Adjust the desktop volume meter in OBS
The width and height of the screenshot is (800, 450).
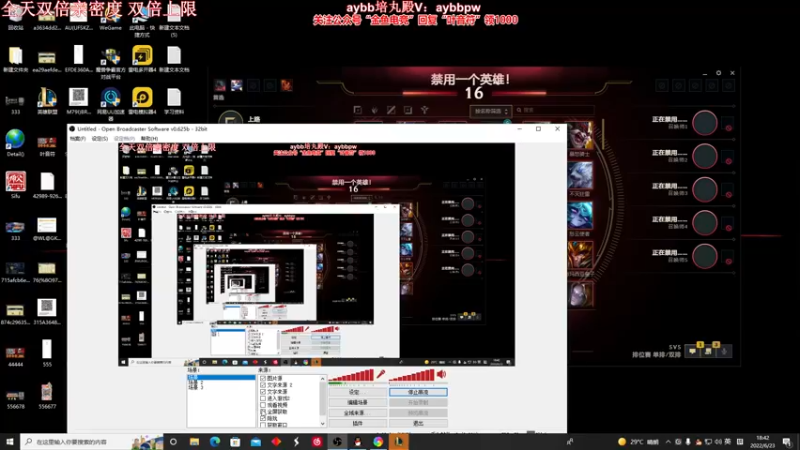click(x=412, y=376)
